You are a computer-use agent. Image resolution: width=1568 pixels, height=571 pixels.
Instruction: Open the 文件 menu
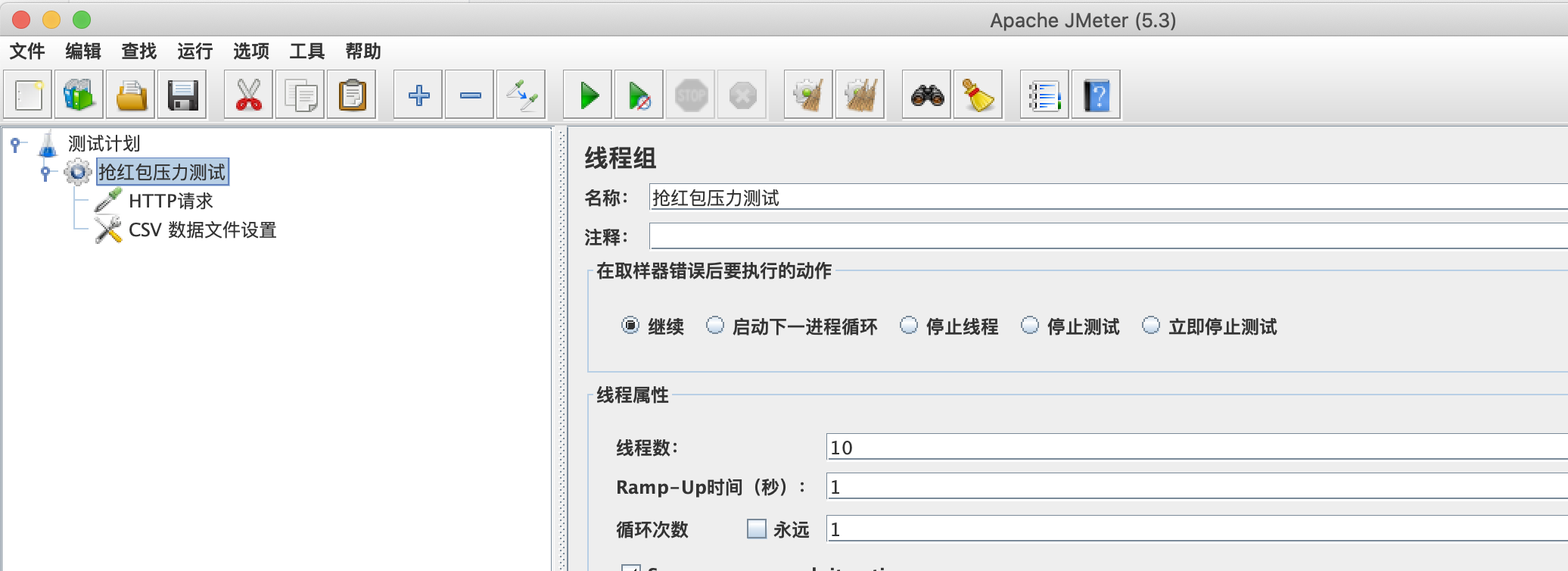27,51
